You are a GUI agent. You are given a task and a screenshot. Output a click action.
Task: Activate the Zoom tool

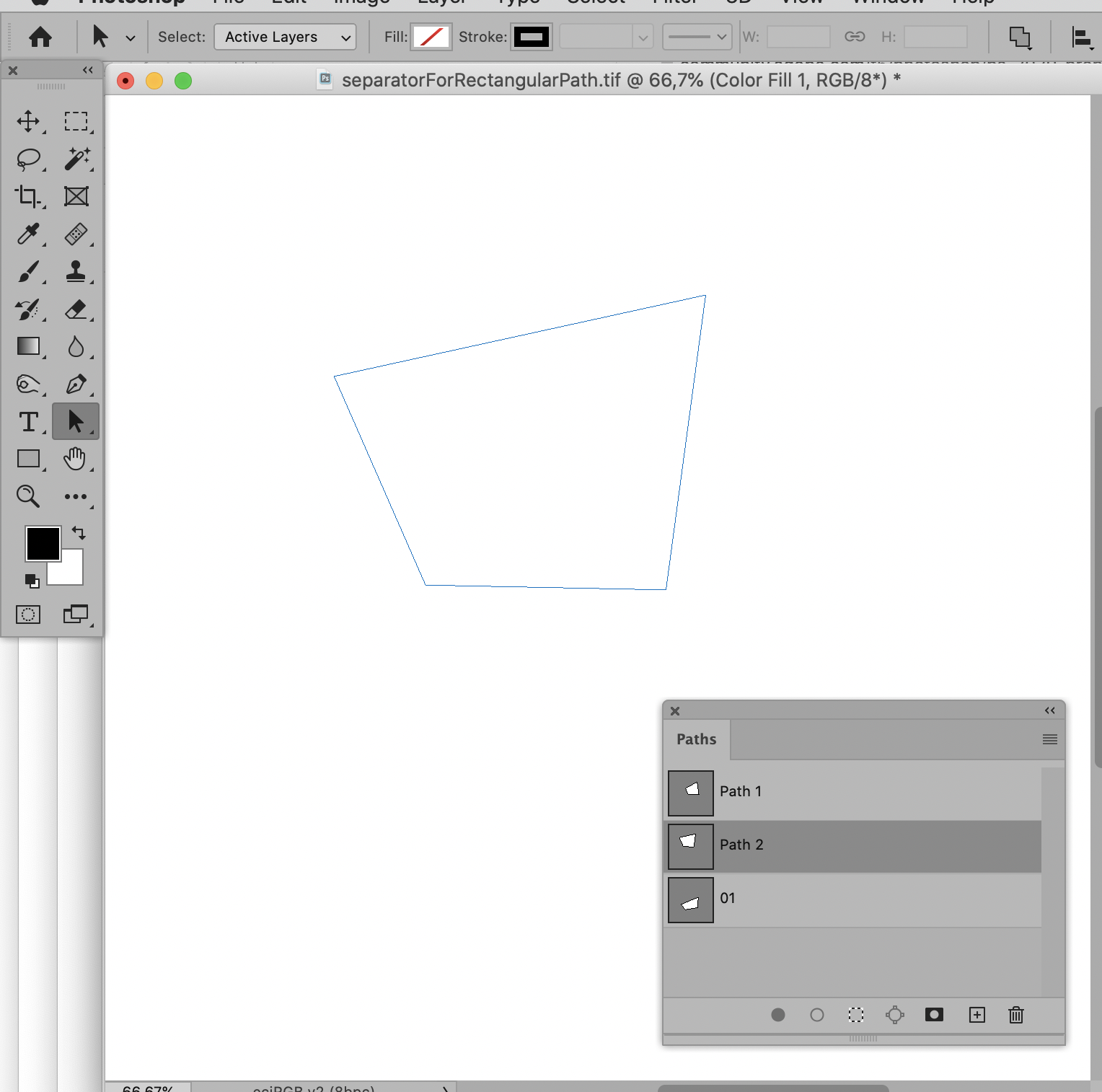coord(28,496)
